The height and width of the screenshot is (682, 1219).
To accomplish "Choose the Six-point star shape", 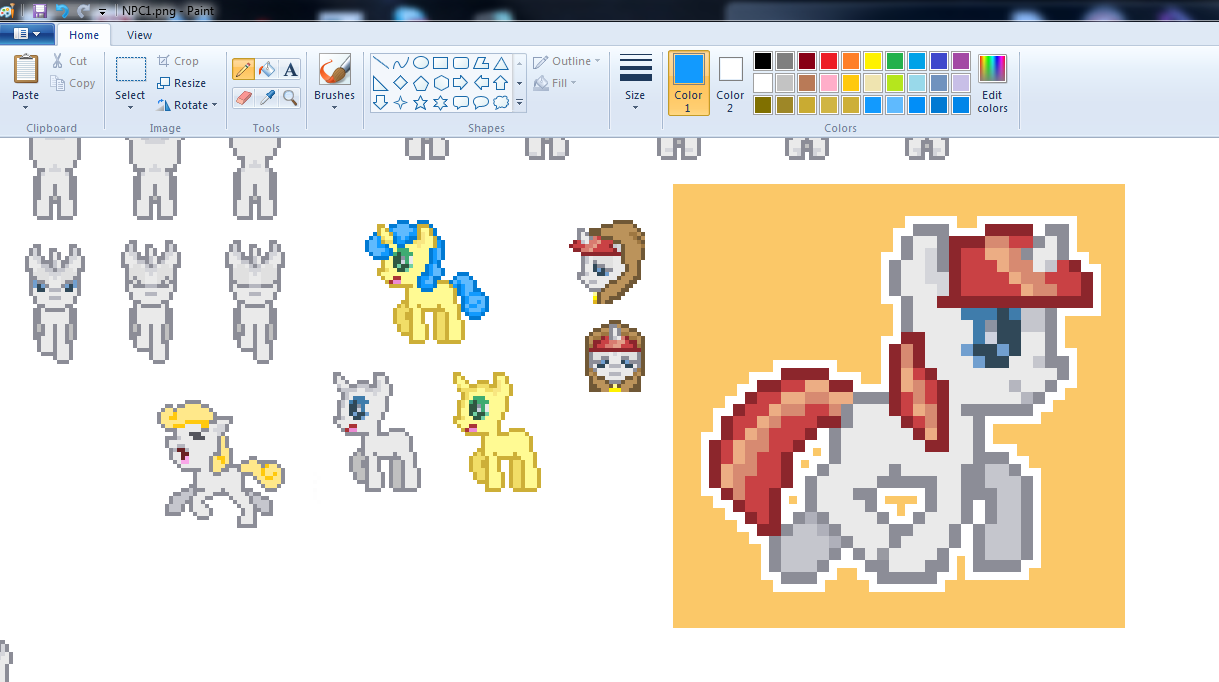I will (x=441, y=102).
